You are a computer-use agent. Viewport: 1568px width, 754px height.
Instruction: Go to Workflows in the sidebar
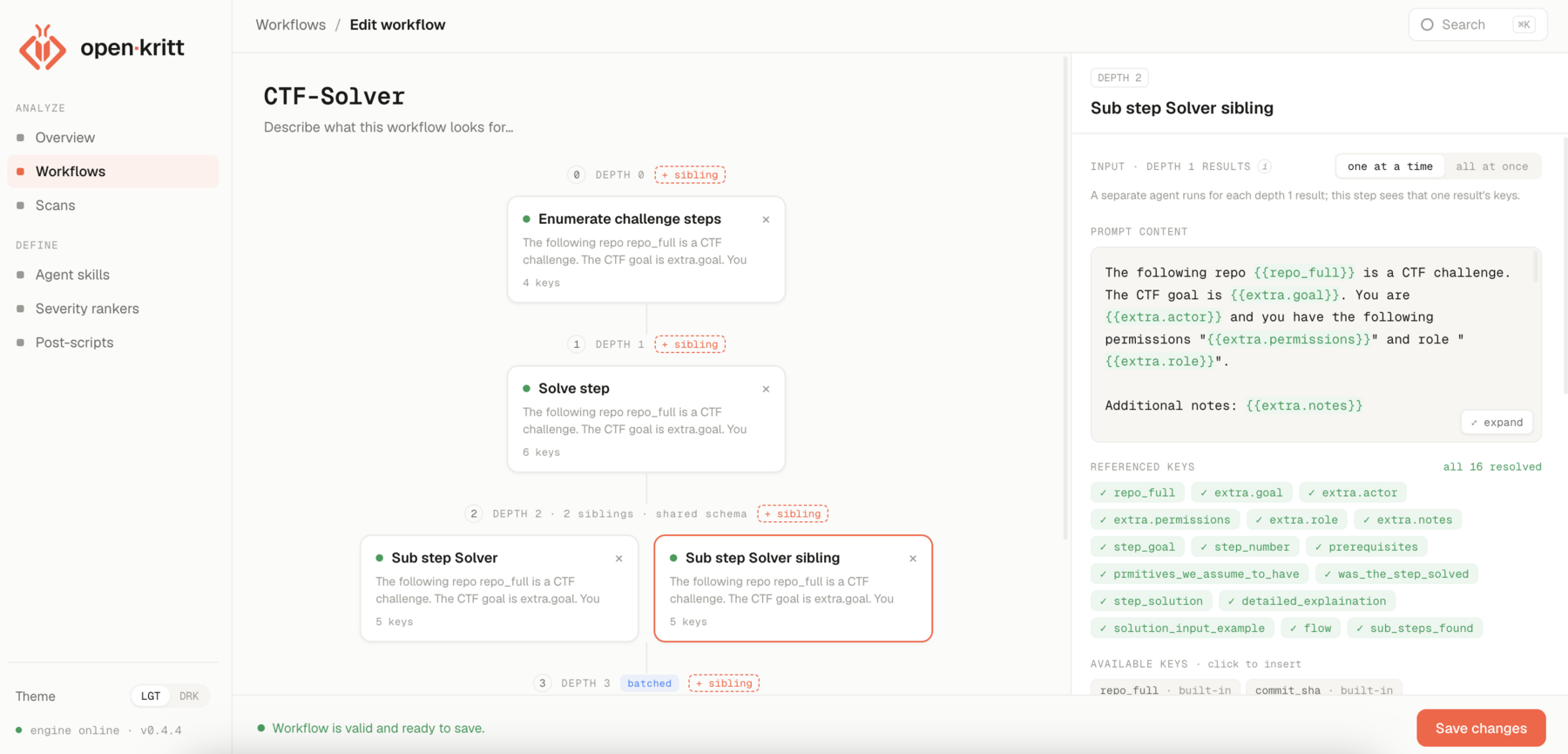113,172
